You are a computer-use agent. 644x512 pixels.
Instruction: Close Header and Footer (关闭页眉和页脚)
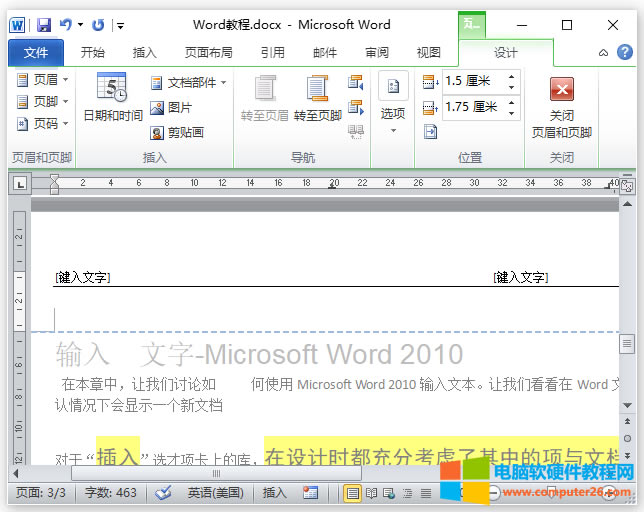coord(561,108)
